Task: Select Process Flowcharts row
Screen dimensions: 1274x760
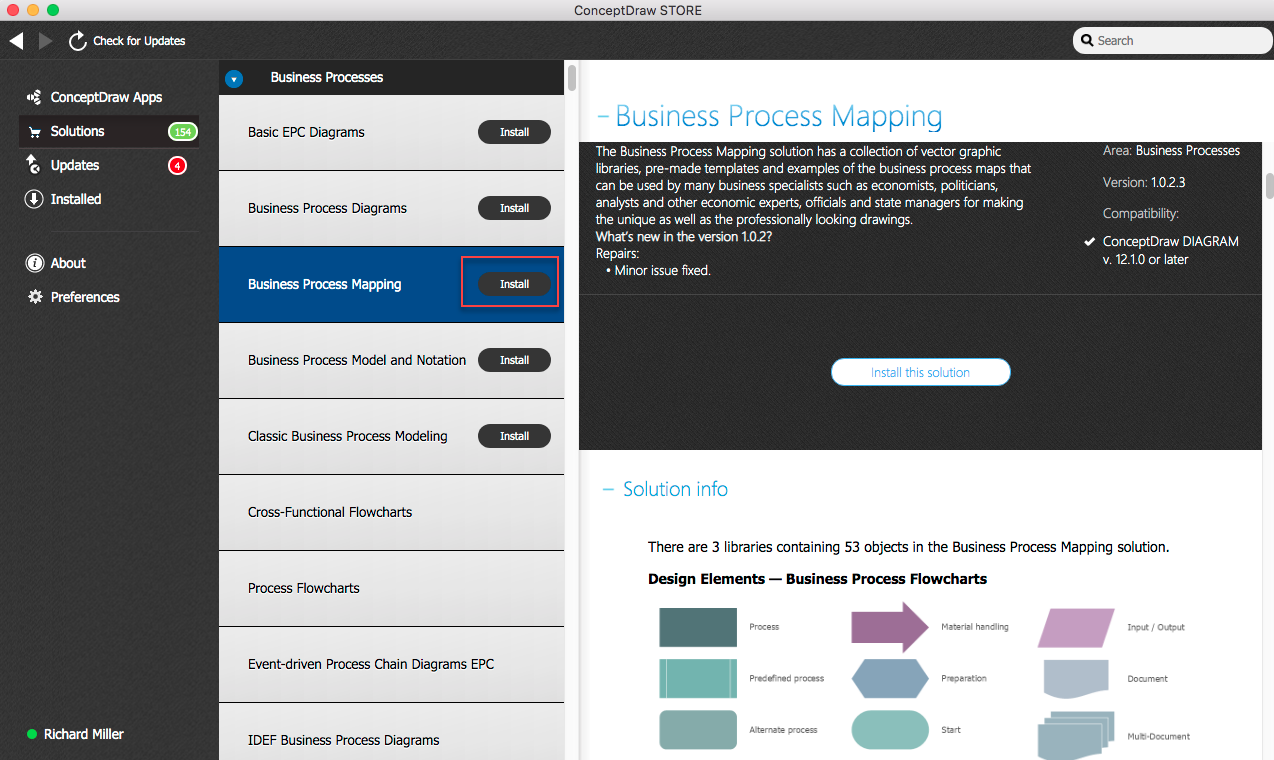Action: pyautogui.click(x=391, y=588)
